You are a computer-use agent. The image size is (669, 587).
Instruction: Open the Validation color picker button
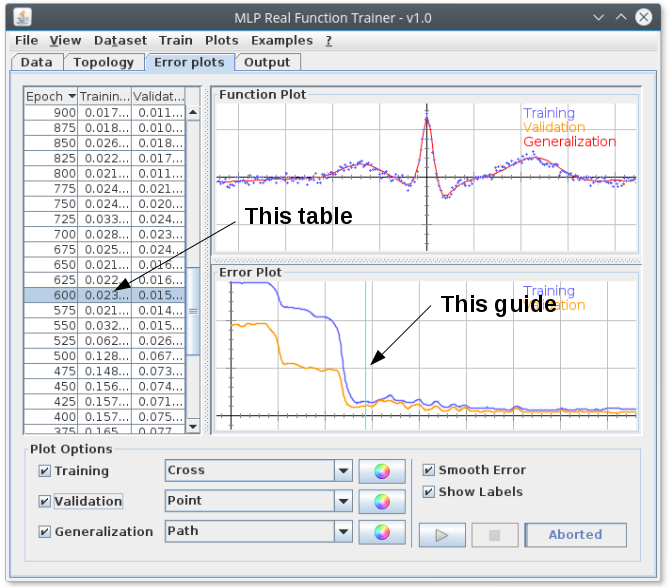click(382, 502)
